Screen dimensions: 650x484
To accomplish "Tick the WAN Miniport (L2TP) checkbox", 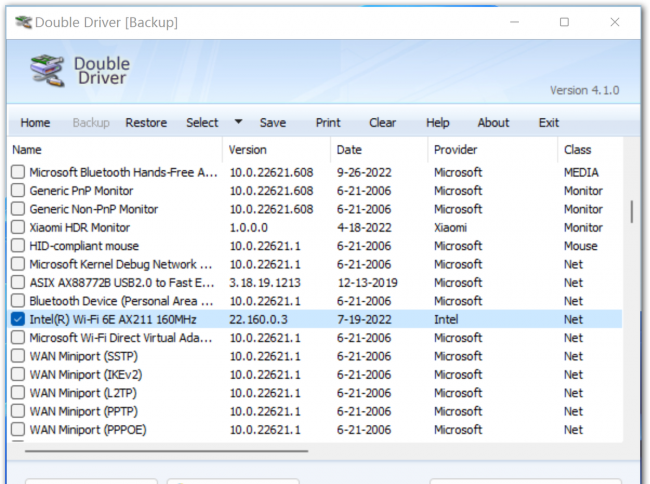I will 18,392.
